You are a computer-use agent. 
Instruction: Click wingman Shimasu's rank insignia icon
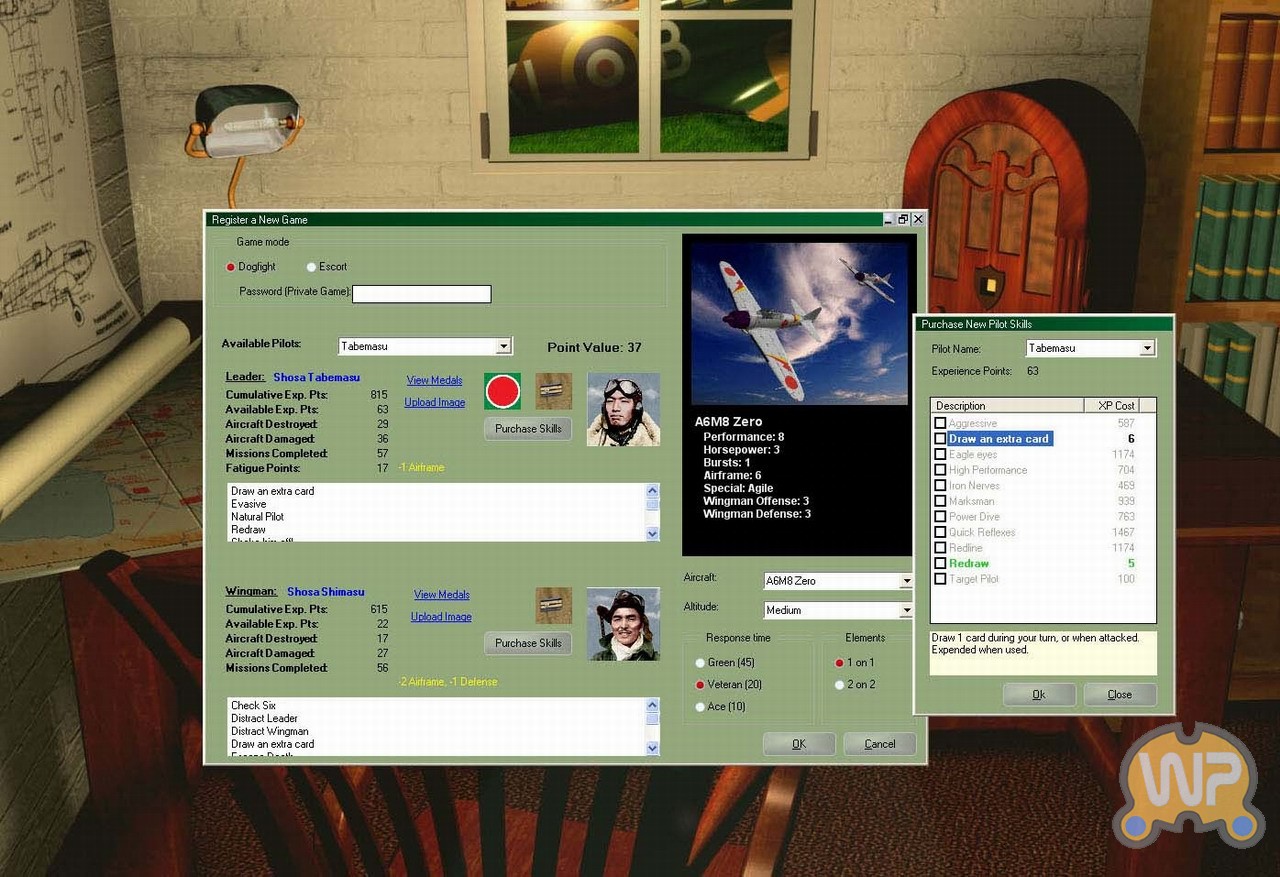553,605
